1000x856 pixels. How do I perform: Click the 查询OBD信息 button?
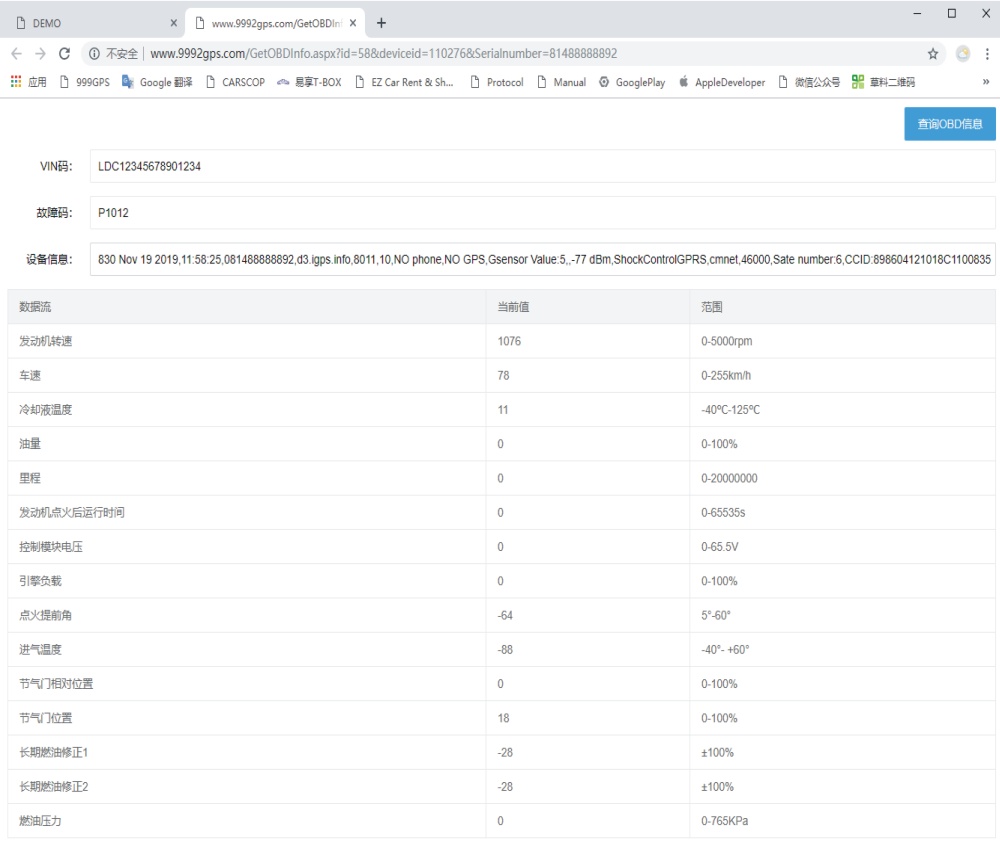point(950,124)
